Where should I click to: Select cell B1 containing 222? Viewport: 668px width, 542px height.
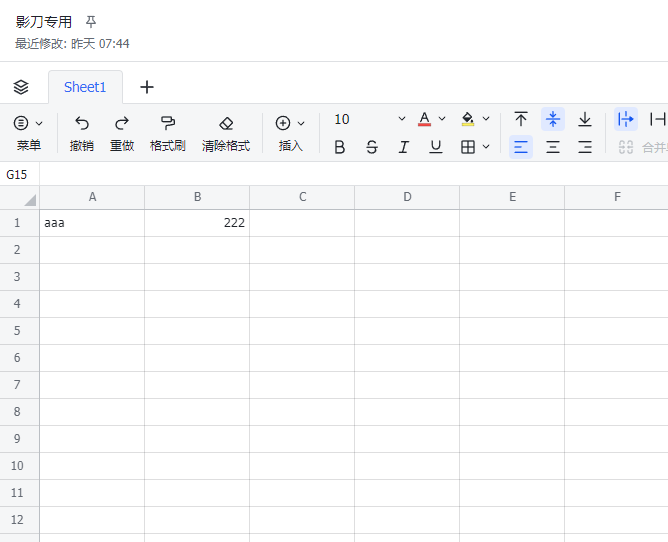(x=197, y=223)
